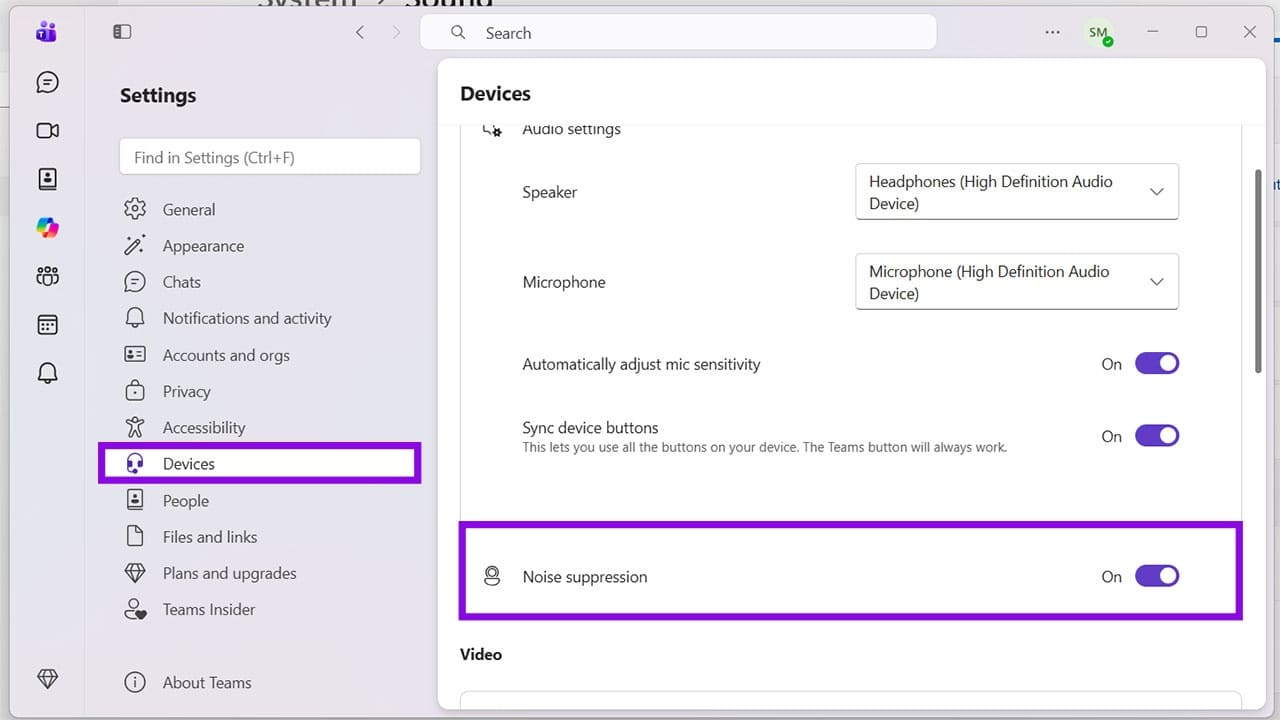Switch off the Noise suppression toggle
Viewport: 1280px width, 720px height.
1157,576
